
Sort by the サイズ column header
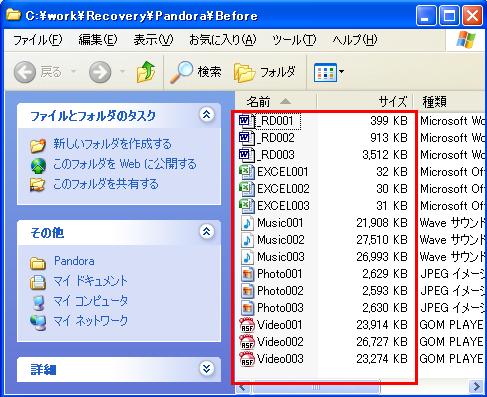(x=365, y=101)
